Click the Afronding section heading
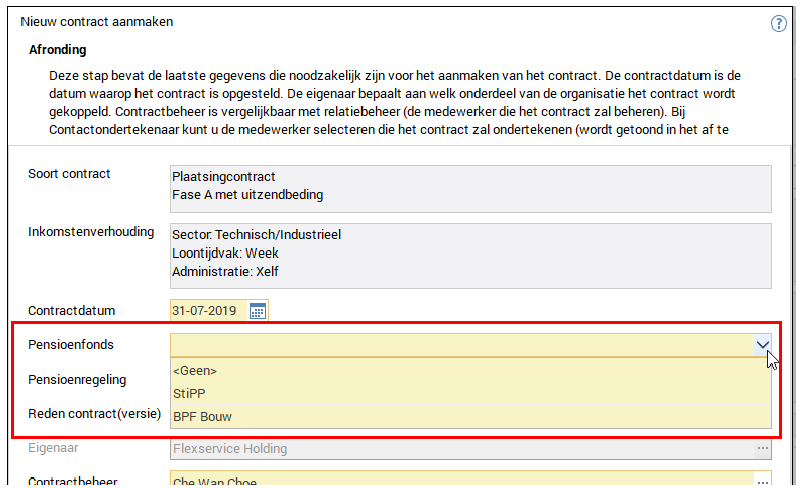The width and height of the screenshot is (800, 488). pos(58,50)
